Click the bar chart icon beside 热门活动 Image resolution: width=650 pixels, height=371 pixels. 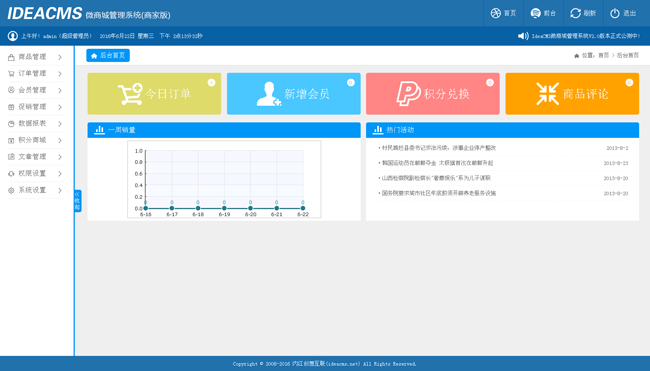pyautogui.click(x=378, y=130)
